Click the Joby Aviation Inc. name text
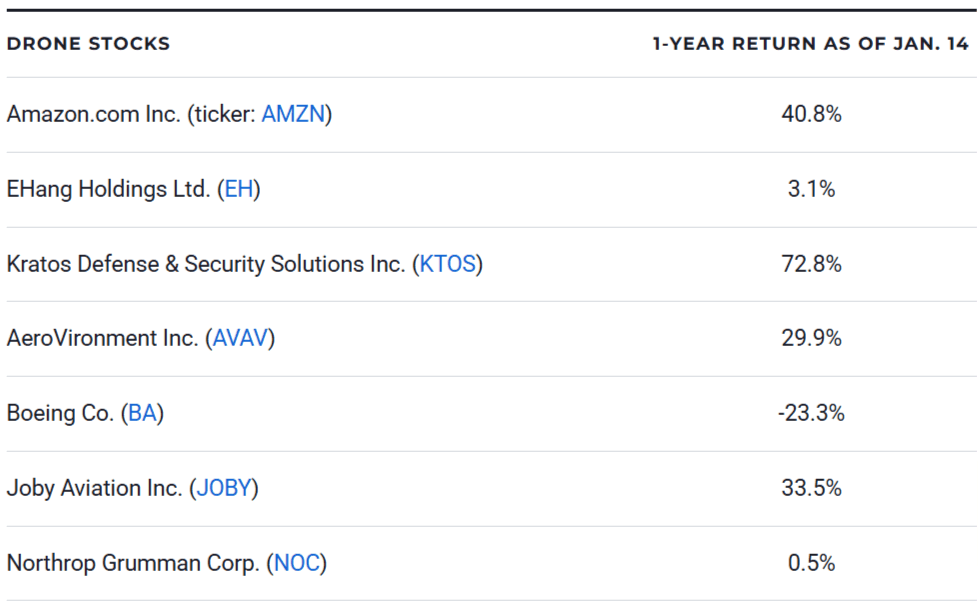Viewport: 978px width, 602px height. (x=94, y=488)
